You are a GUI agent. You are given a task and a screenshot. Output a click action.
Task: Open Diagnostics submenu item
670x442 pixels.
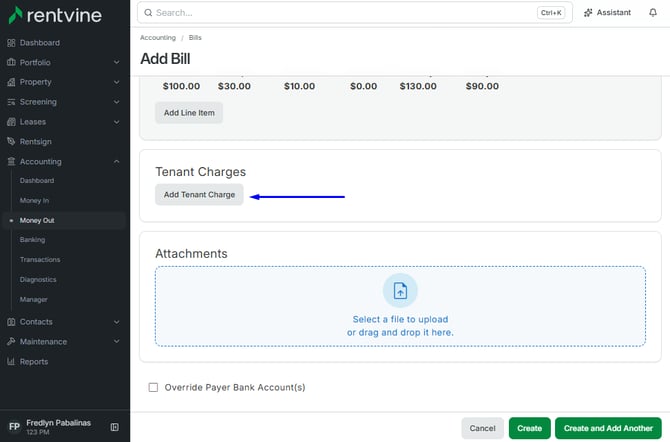tap(38, 280)
